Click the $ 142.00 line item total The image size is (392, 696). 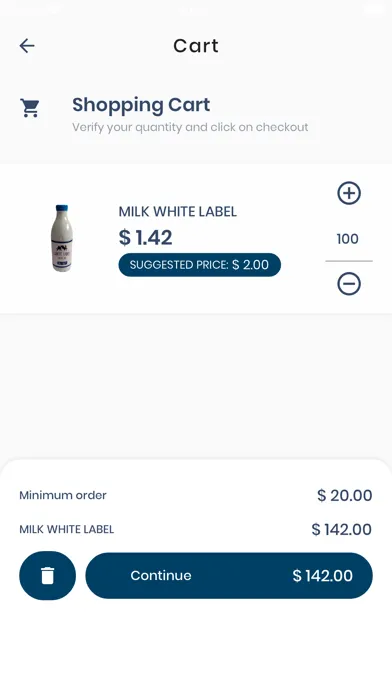pos(341,529)
